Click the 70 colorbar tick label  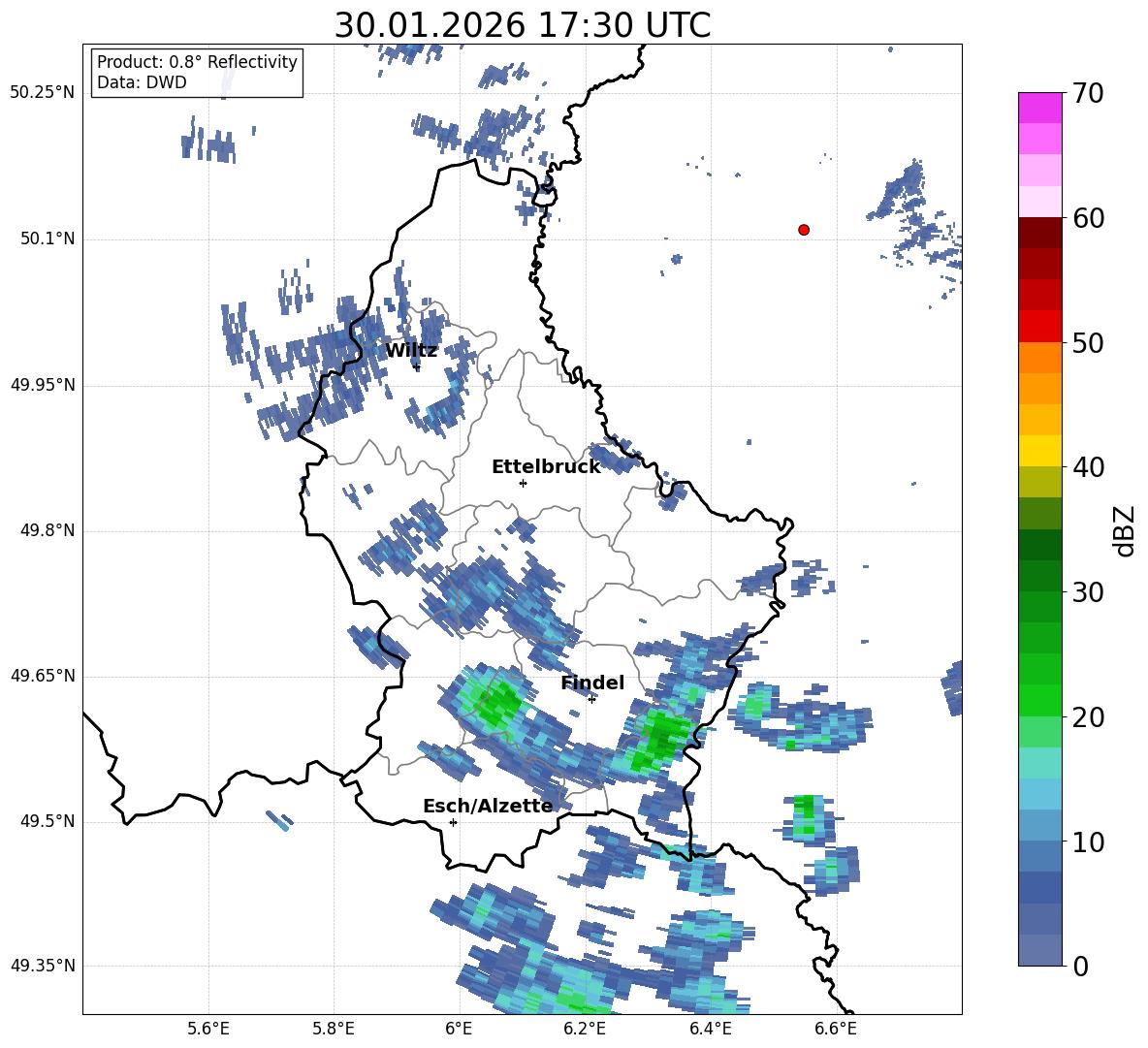tap(1088, 94)
